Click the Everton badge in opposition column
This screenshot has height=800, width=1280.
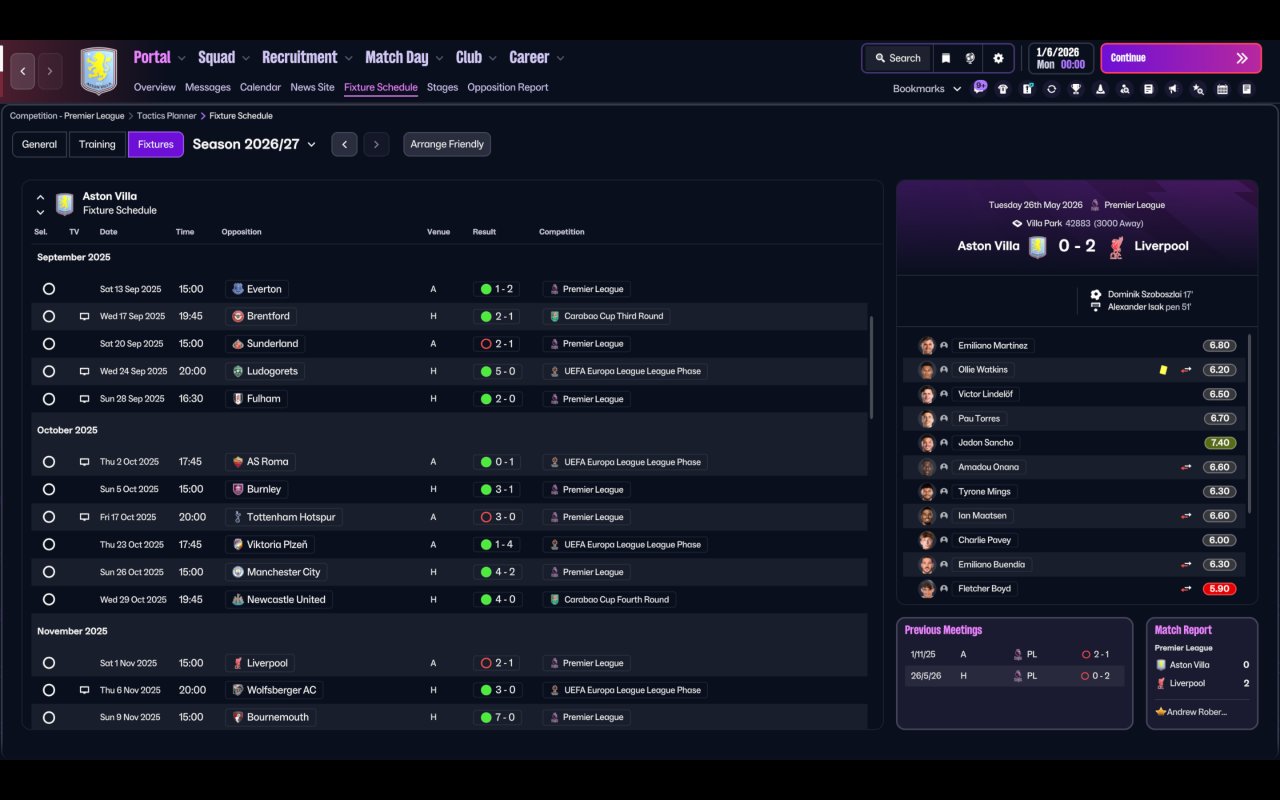pos(237,289)
